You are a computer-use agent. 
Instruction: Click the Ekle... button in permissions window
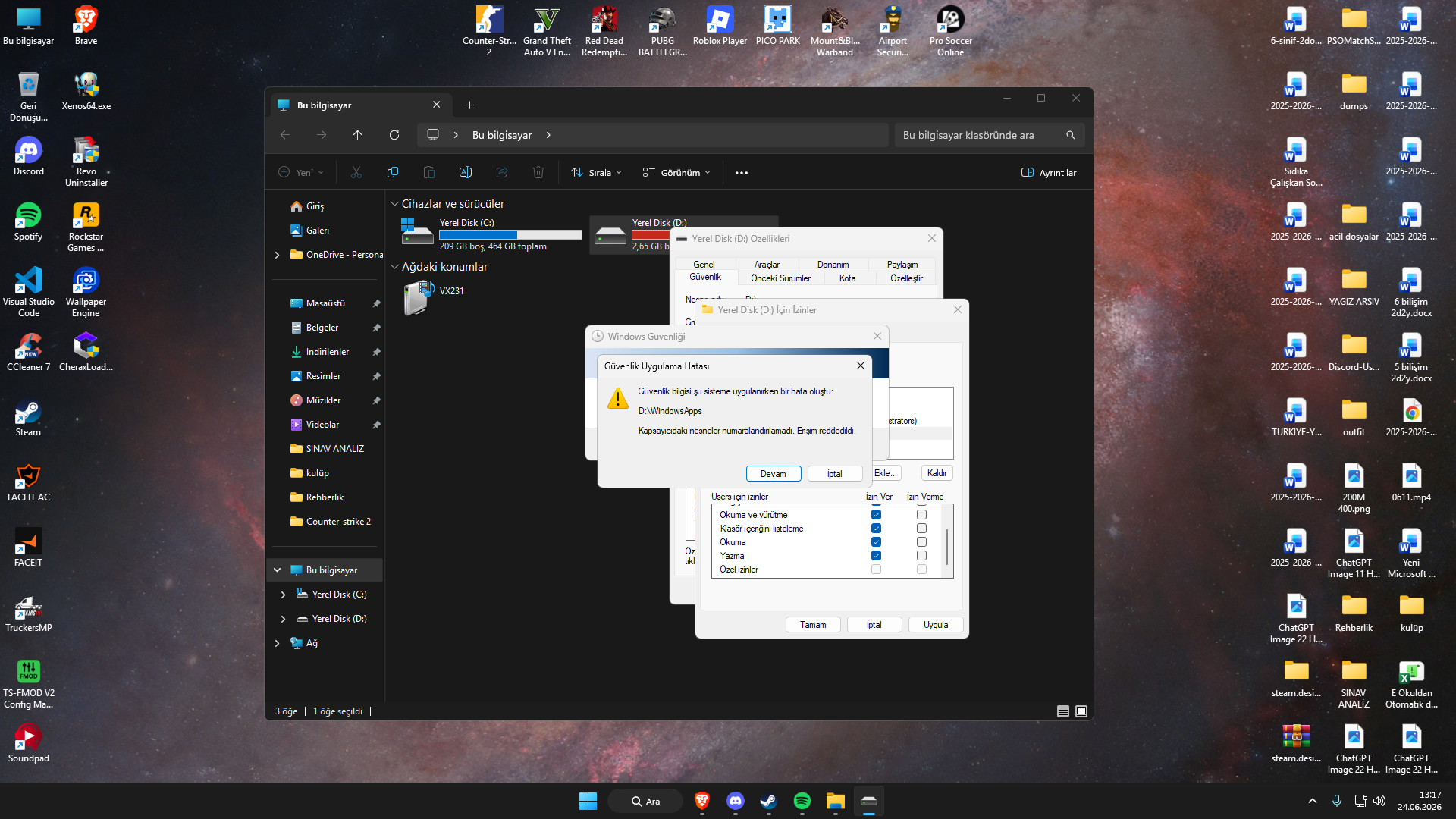pyautogui.click(x=886, y=473)
